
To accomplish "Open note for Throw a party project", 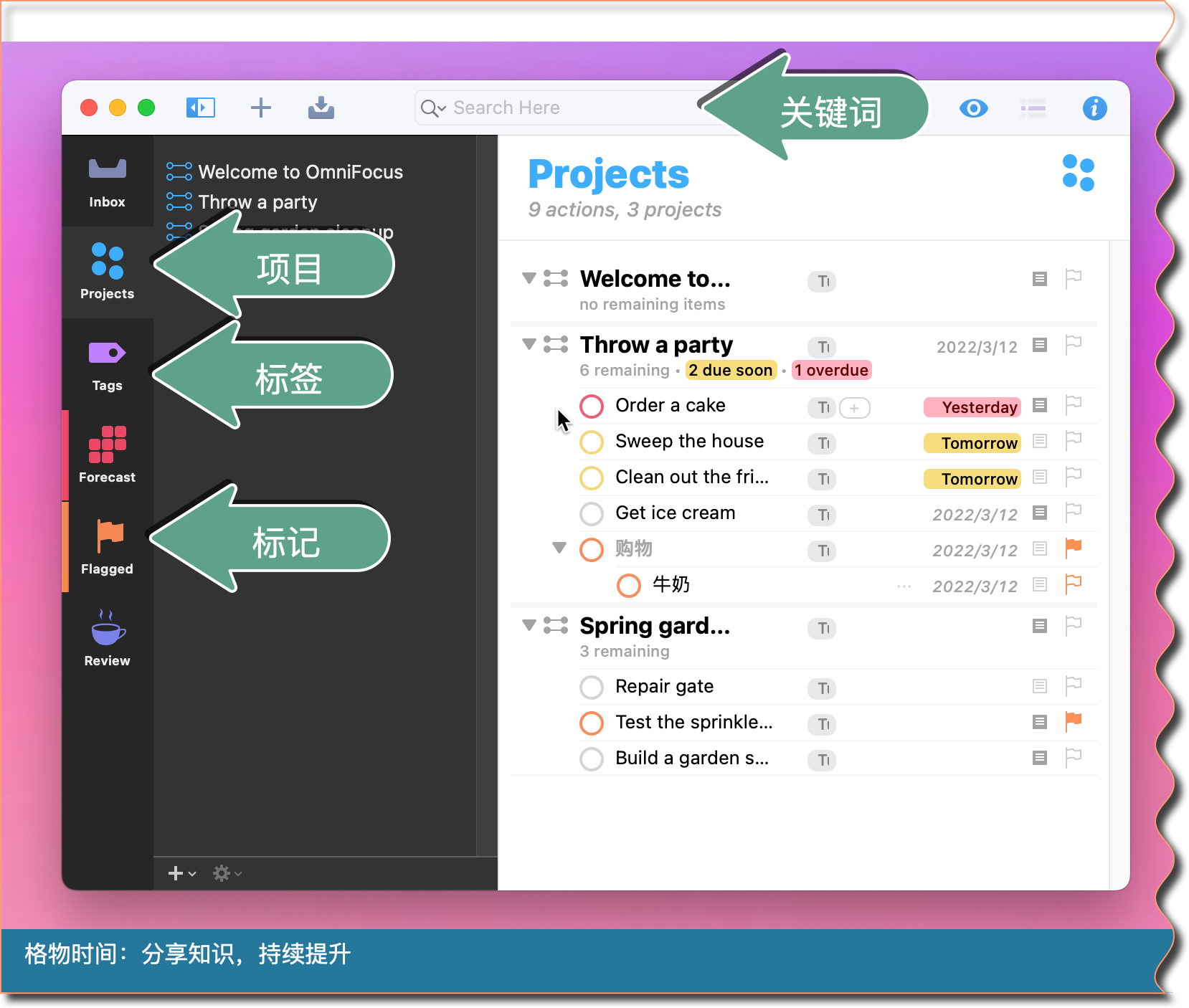I will (1040, 345).
